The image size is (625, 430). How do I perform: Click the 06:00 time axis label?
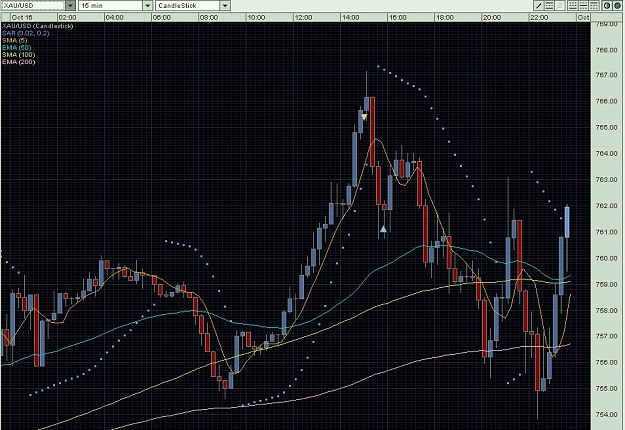[x=161, y=18]
